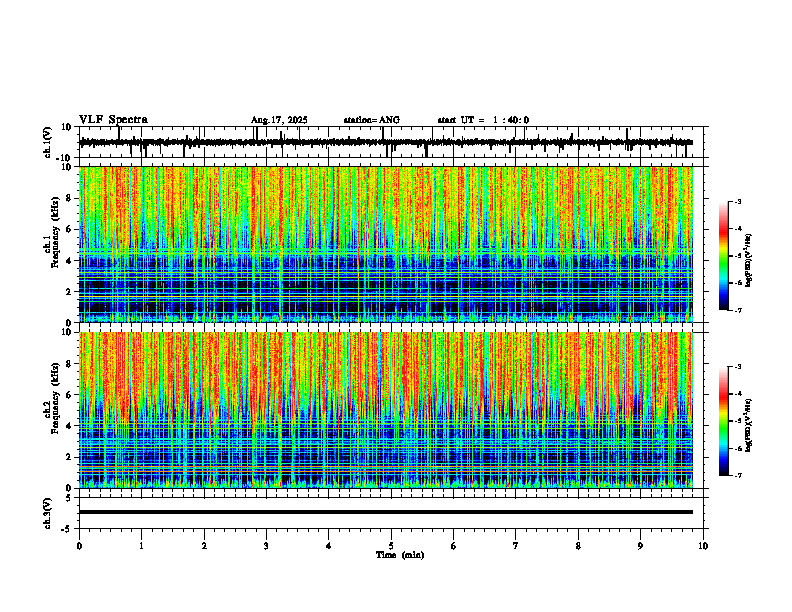Click time axis tick label "3"
792x612 pixels.
coord(266,546)
